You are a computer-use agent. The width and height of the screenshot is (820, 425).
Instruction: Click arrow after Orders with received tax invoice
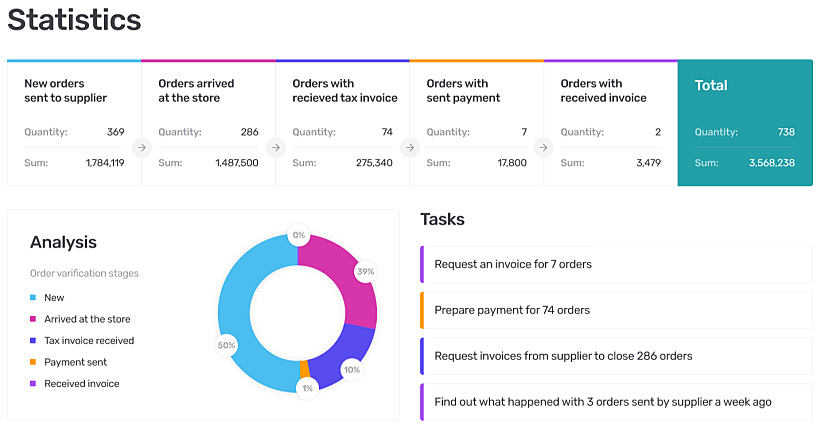pyautogui.click(x=409, y=147)
